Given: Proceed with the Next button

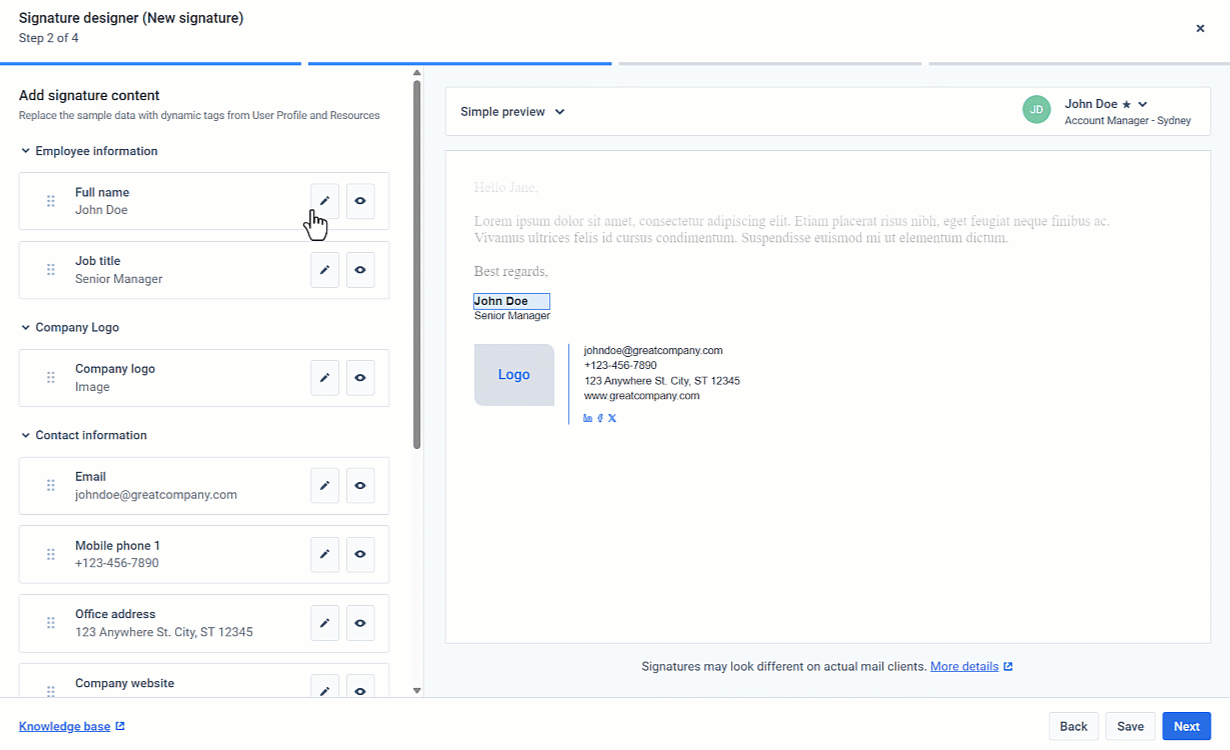Looking at the screenshot, I should pyautogui.click(x=1187, y=726).
